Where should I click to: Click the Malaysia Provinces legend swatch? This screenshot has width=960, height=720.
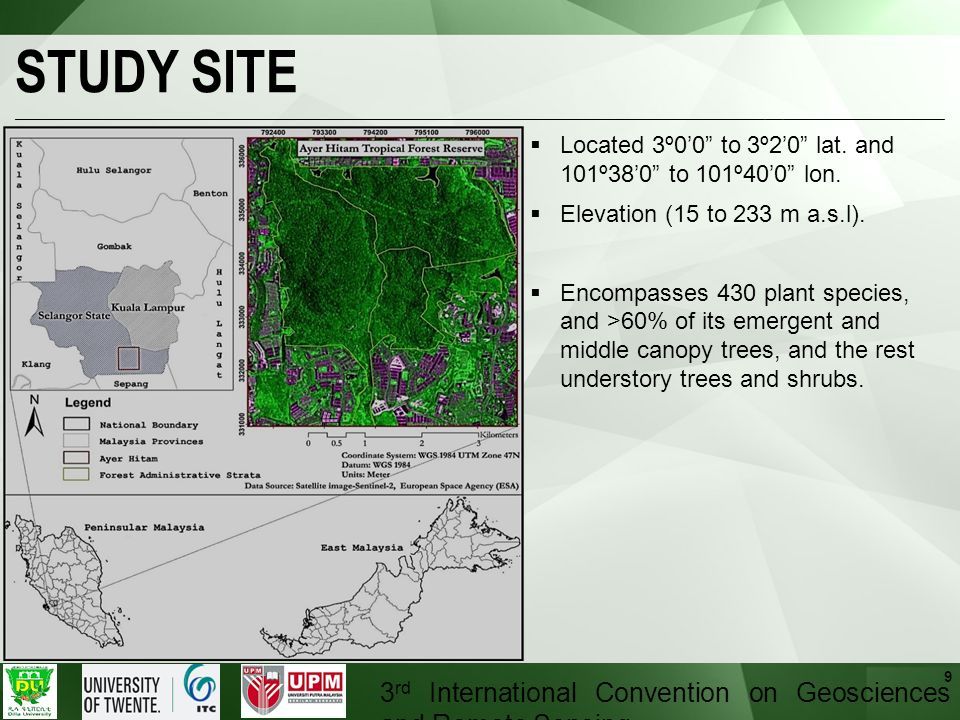[x=77, y=441]
